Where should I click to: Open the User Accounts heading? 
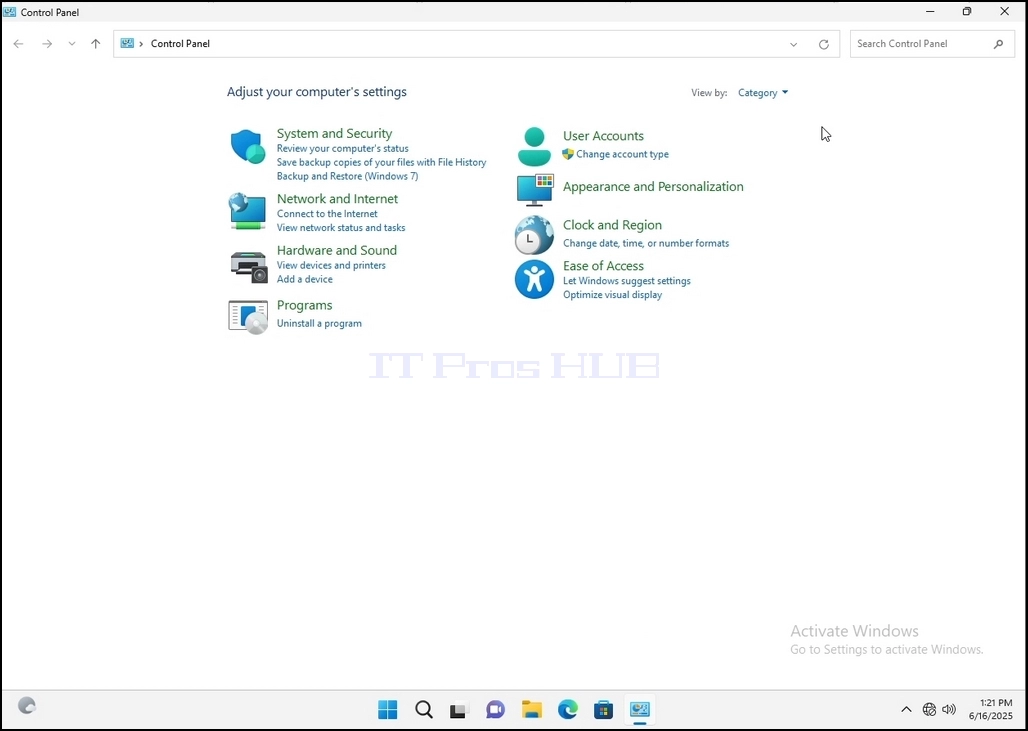(603, 136)
